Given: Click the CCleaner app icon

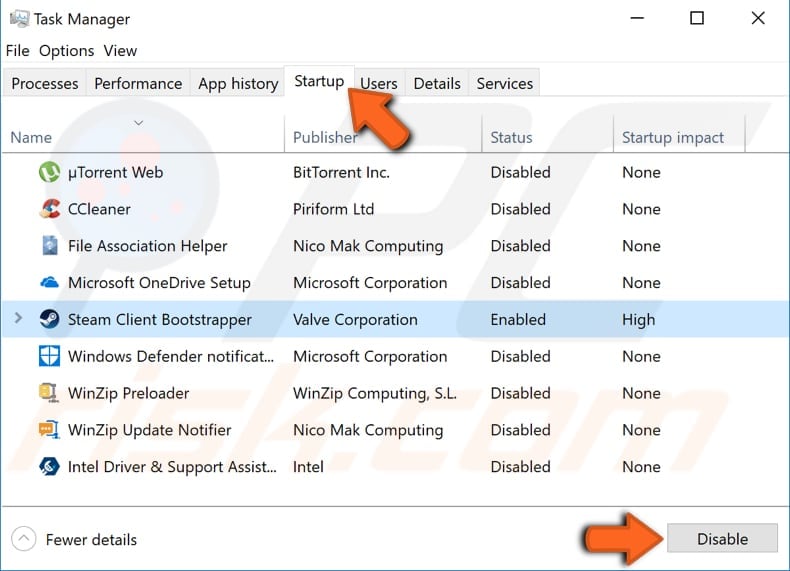Looking at the screenshot, I should 49,209.
